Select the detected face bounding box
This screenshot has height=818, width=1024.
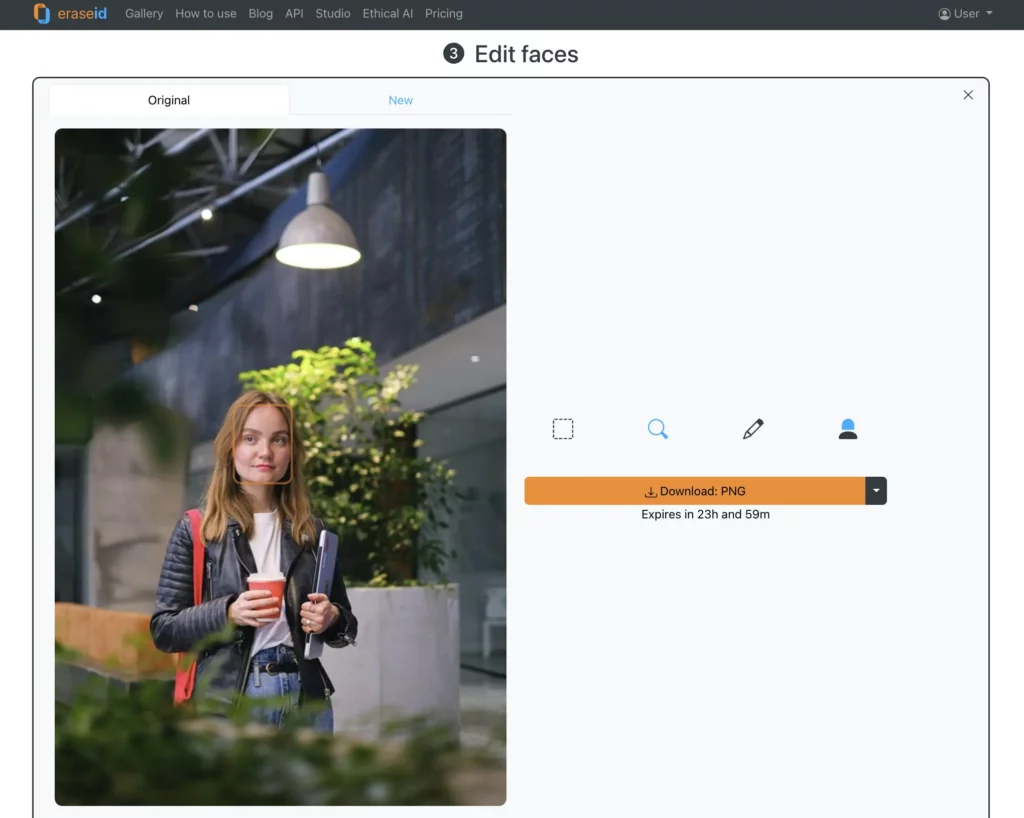[x=262, y=445]
